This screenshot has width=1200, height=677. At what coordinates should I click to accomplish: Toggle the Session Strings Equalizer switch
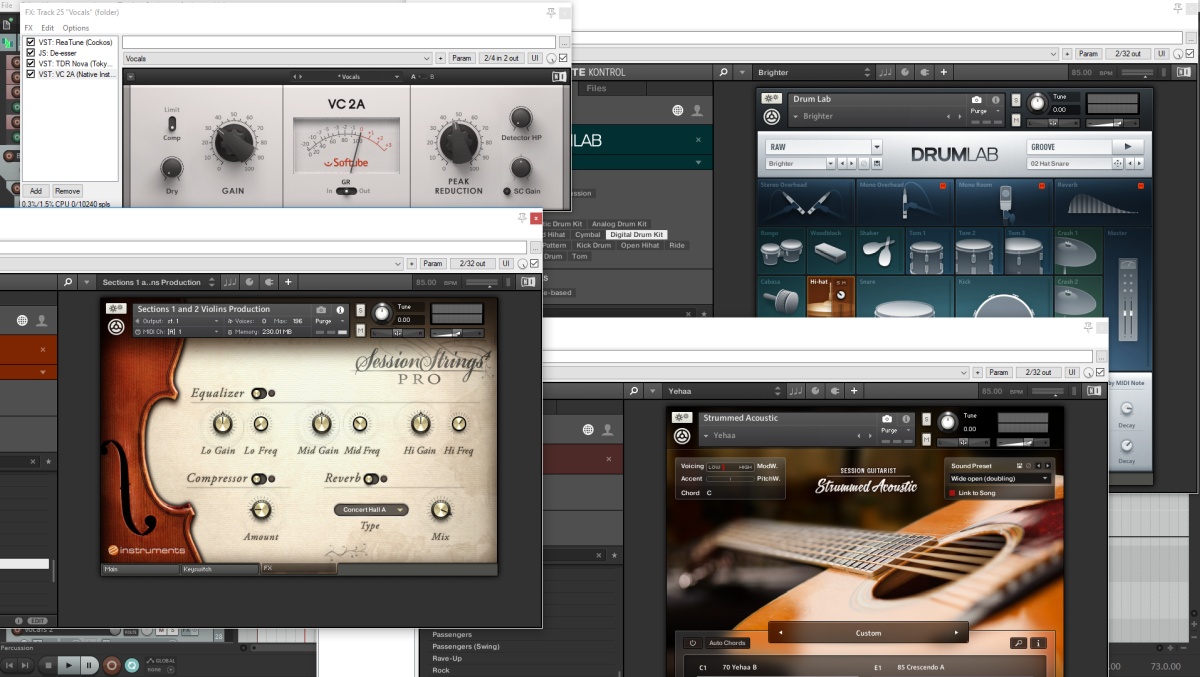pyautogui.click(x=261, y=393)
